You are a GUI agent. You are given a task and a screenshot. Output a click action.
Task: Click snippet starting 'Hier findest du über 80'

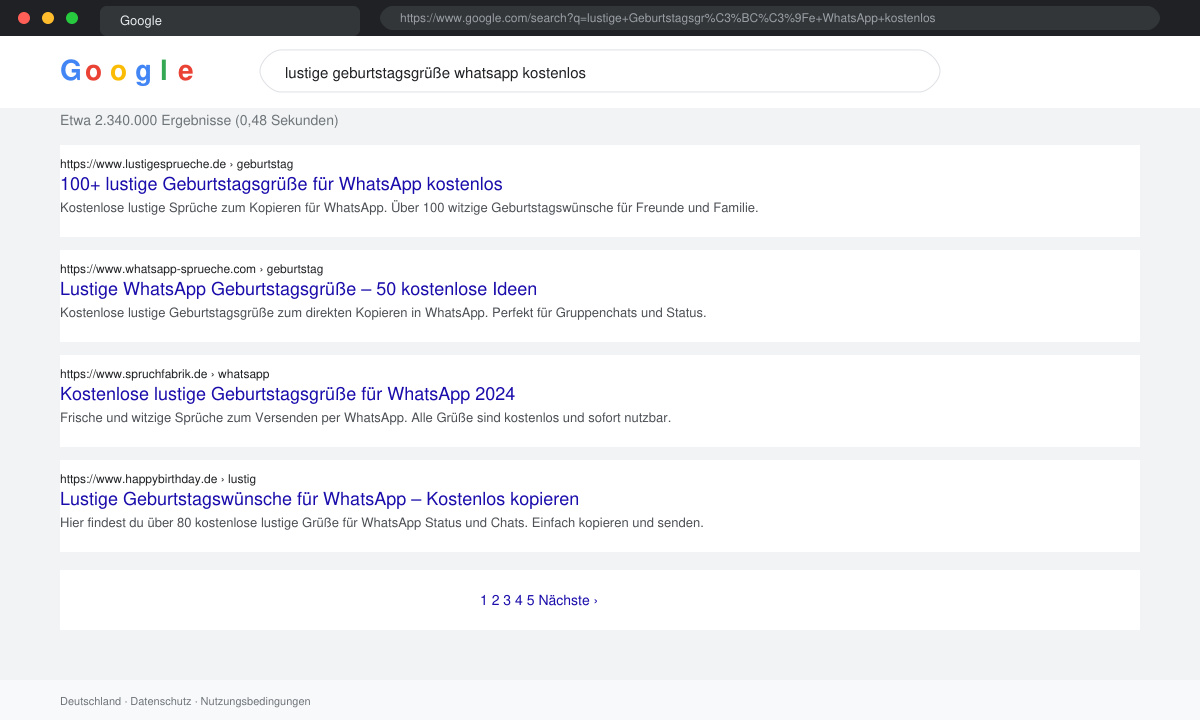coord(382,523)
